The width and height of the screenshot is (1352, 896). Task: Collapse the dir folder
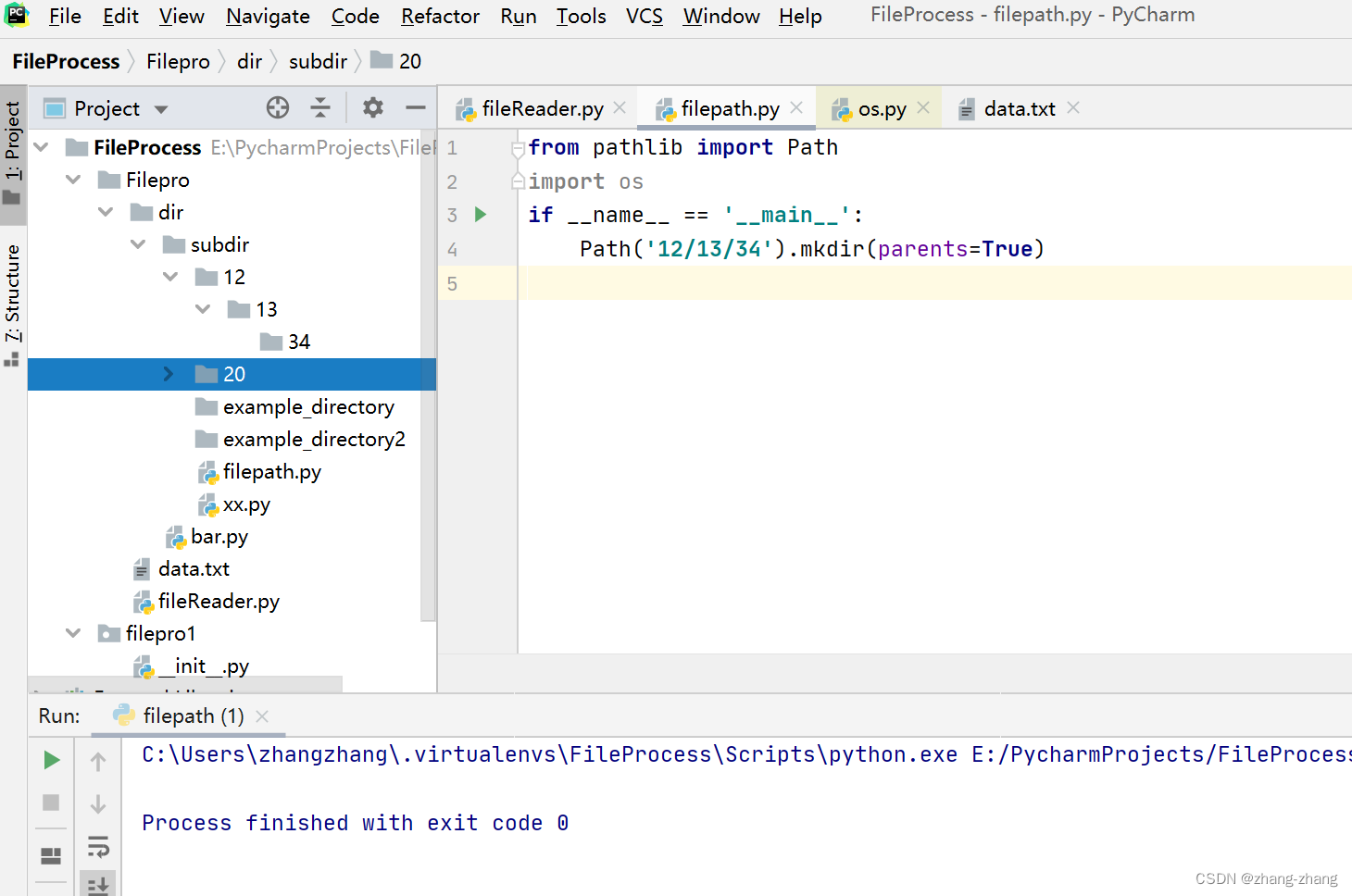(x=106, y=212)
